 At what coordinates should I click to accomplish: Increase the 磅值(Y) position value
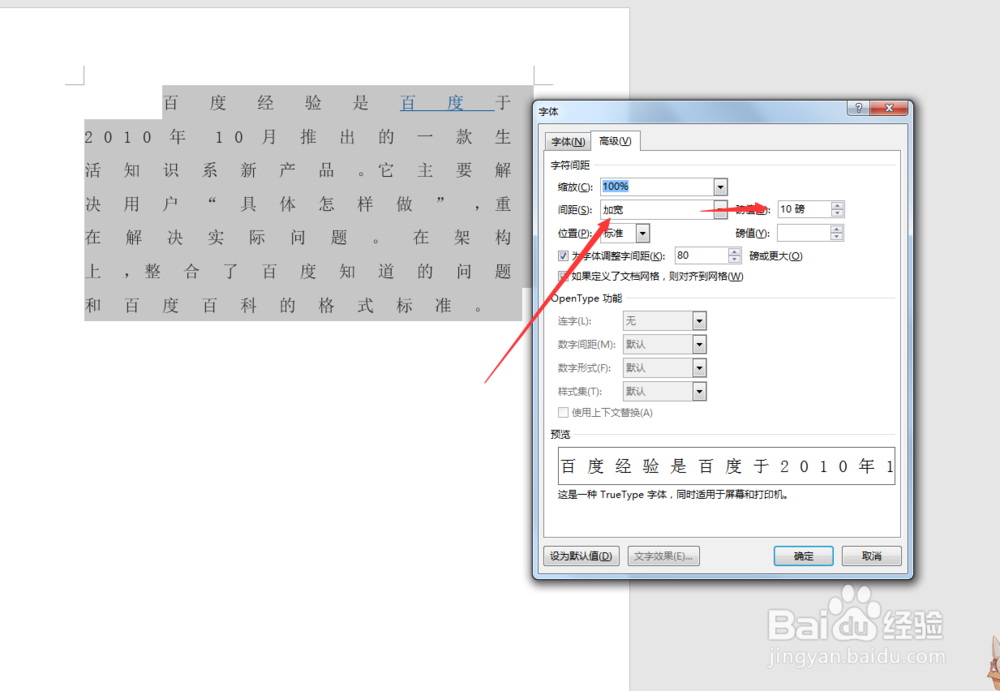click(837, 229)
